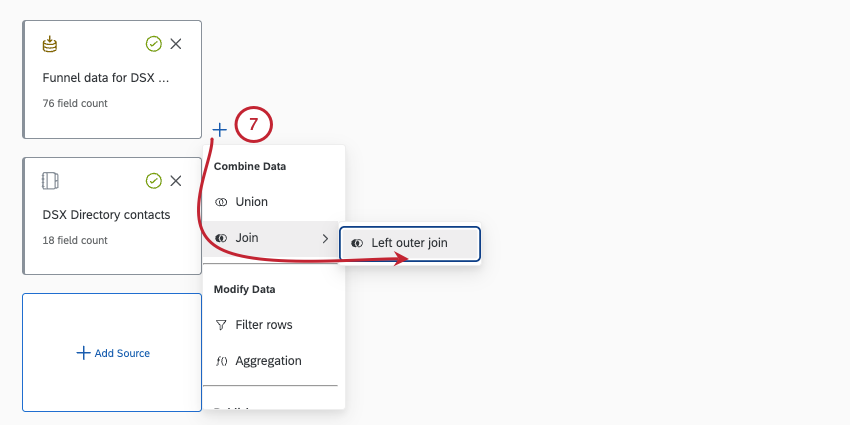Click the Aggregation function icon
850x425 pixels.
[x=221, y=361]
